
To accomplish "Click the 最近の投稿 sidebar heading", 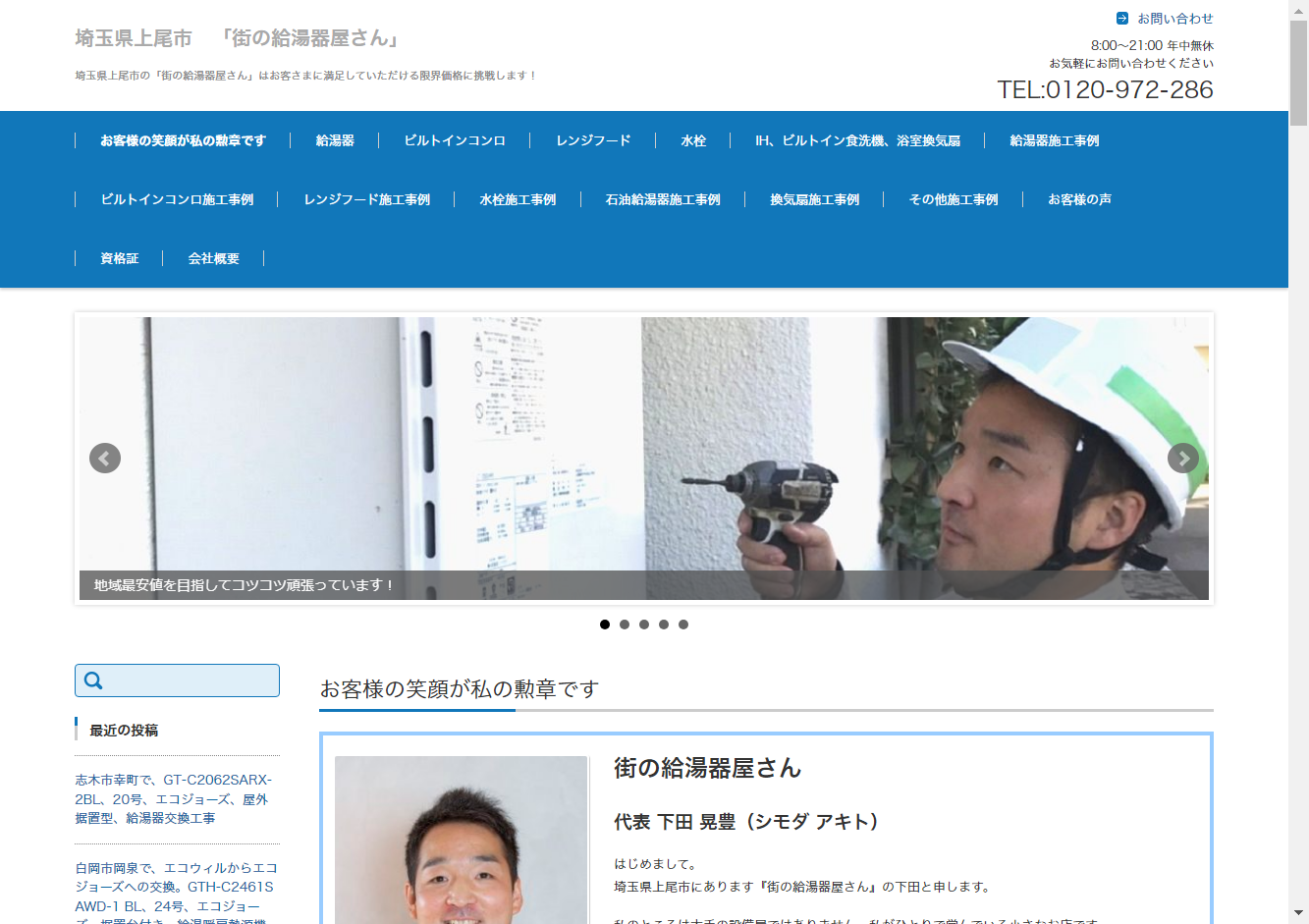I will pyautogui.click(x=124, y=730).
